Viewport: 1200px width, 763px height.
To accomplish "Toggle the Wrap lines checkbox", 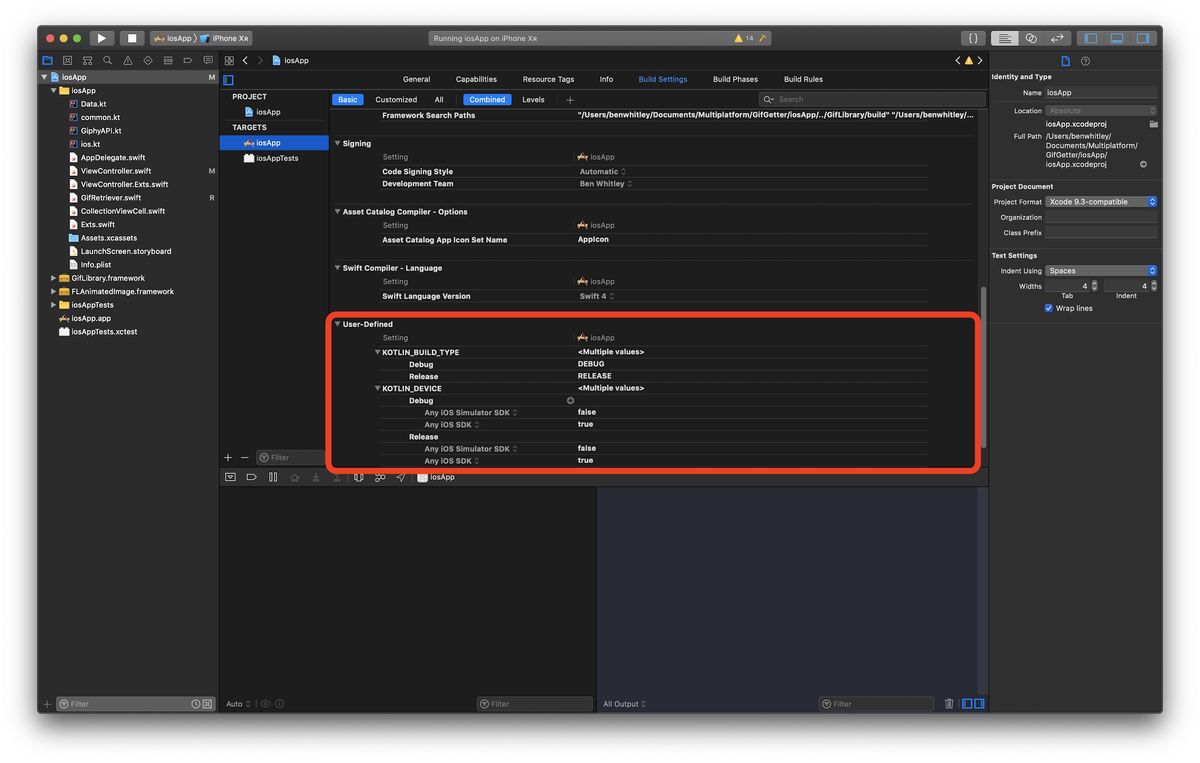I will click(1048, 308).
